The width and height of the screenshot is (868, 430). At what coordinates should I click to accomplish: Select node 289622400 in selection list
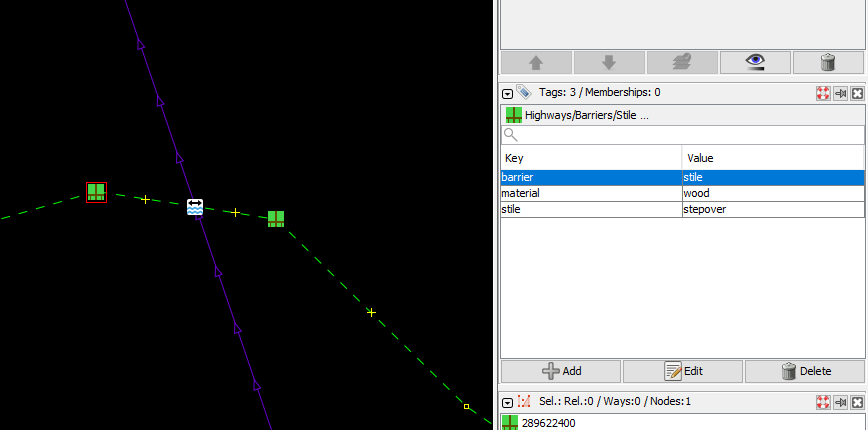[682, 423]
